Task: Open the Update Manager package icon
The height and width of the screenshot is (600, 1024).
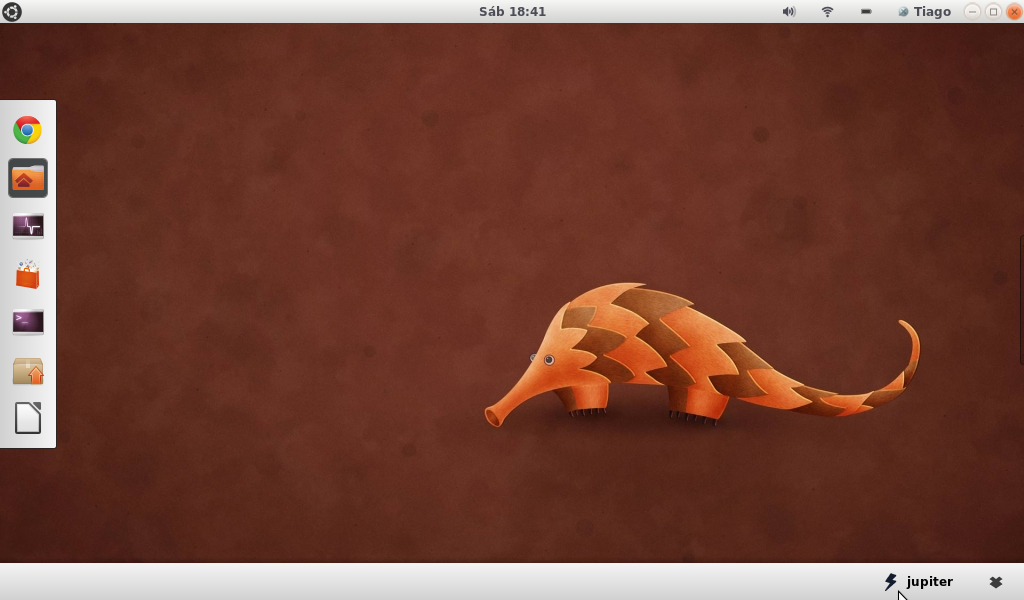Action: pyautogui.click(x=27, y=370)
